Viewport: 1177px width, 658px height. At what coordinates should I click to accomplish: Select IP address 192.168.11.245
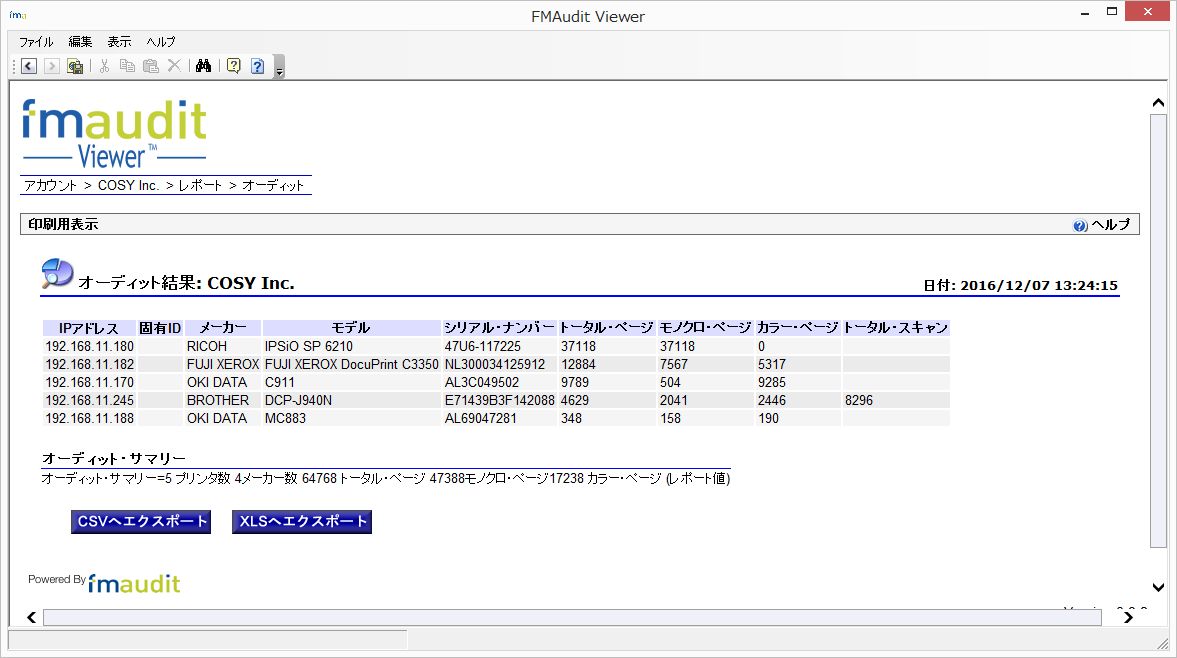(89, 401)
